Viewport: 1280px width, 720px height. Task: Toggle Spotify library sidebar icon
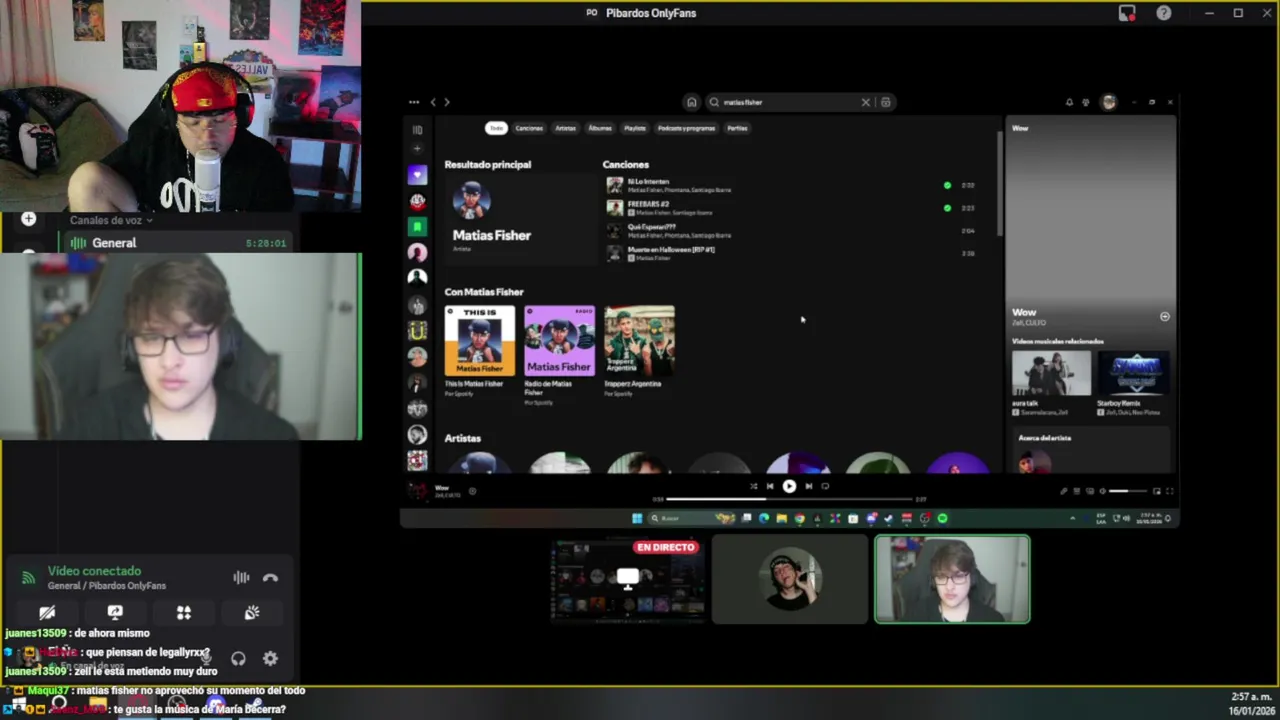tap(417, 129)
